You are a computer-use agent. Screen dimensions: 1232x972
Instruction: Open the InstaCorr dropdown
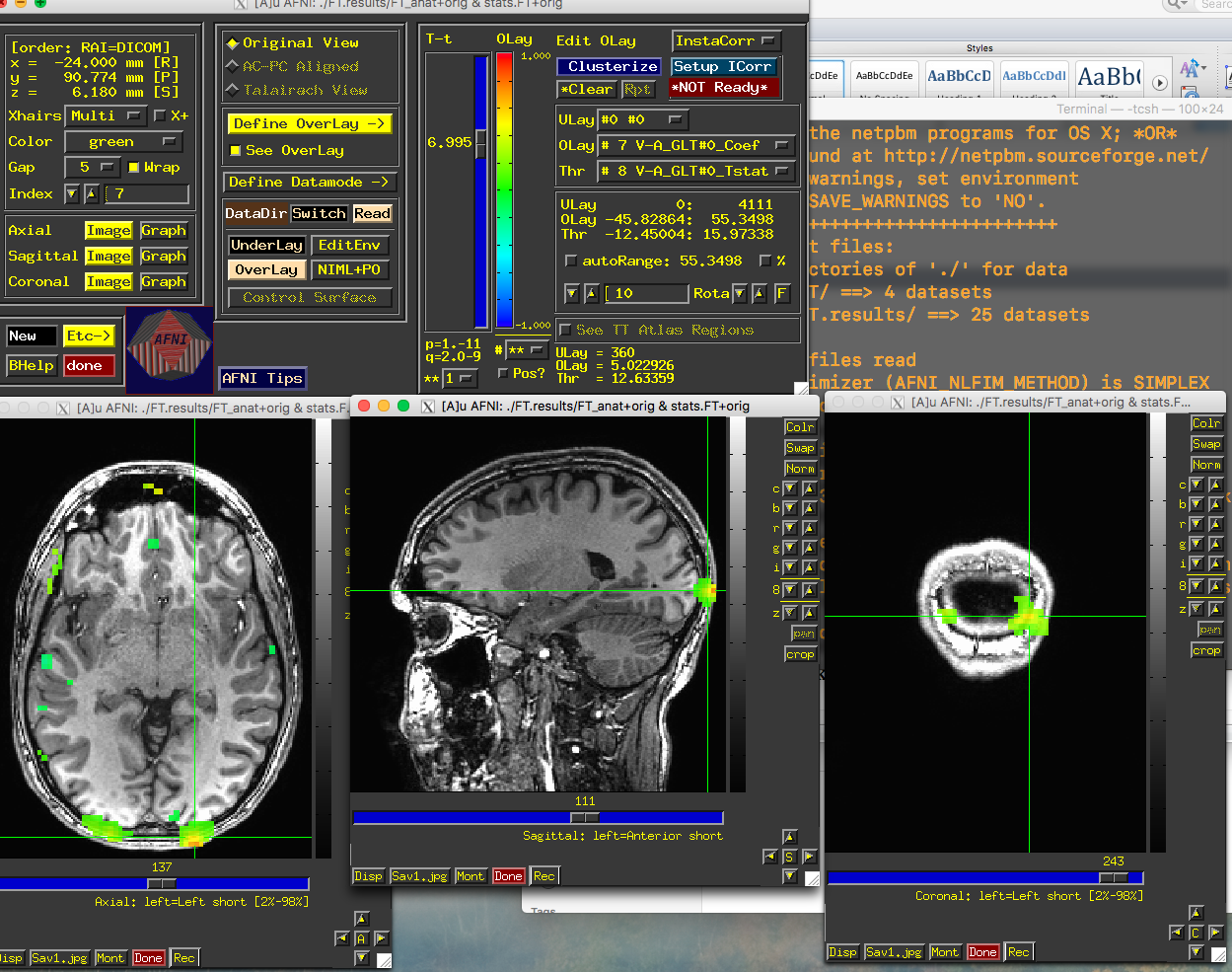[727, 40]
